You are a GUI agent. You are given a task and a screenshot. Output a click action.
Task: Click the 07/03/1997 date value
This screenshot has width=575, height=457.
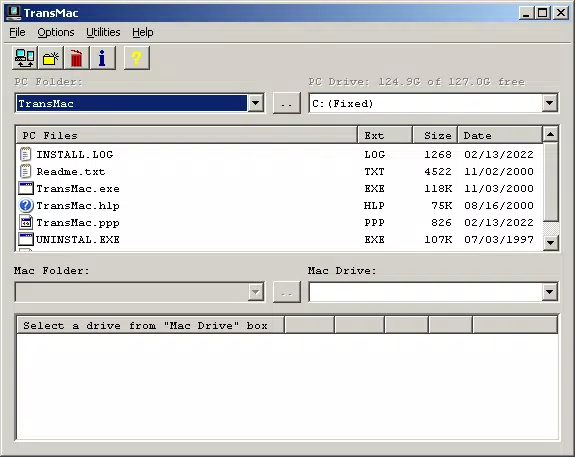499,240
